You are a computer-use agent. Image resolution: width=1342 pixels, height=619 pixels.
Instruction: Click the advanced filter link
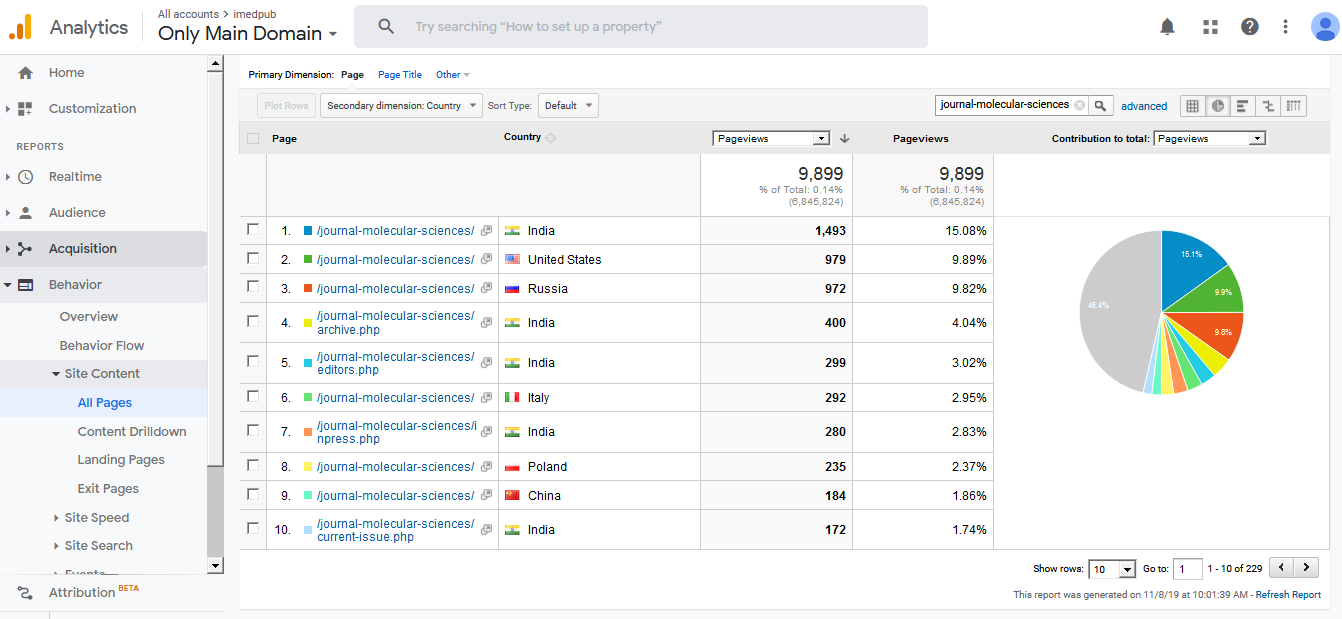coord(1144,106)
